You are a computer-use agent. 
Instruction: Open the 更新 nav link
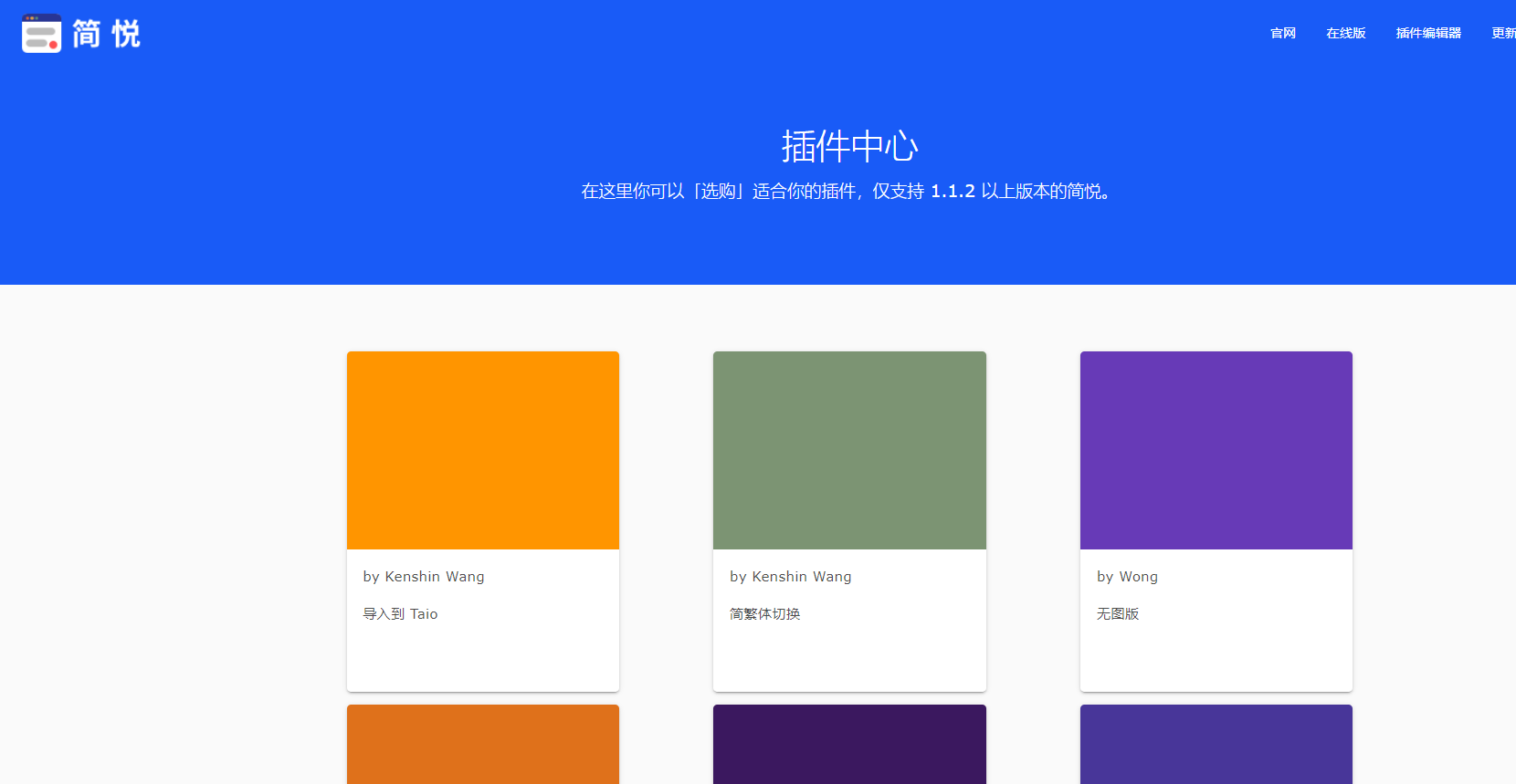pyautogui.click(x=1504, y=33)
